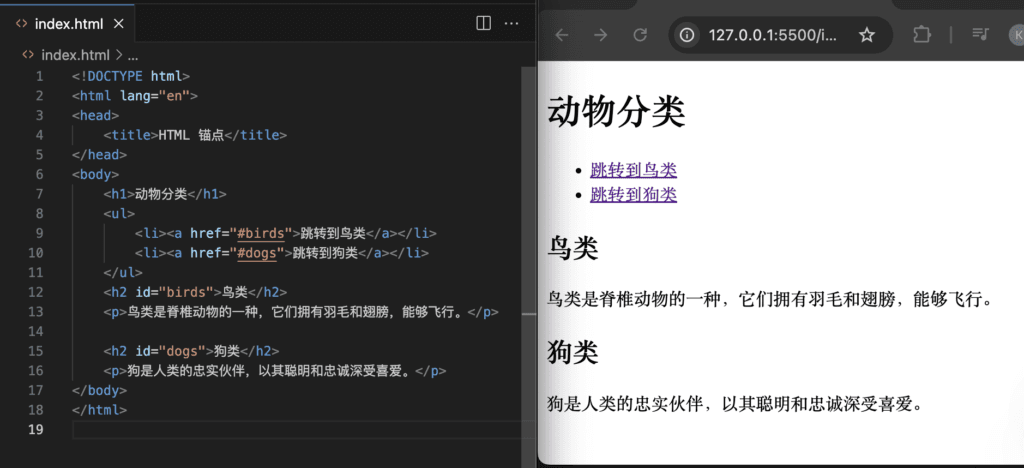Click the 鸟类 heading in the browser
Viewport: 1024px width, 468px height.
pos(573,249)
